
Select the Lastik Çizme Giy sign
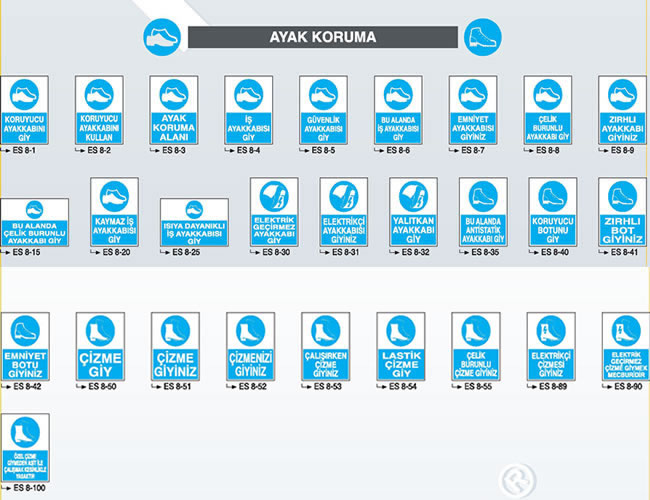401,346
